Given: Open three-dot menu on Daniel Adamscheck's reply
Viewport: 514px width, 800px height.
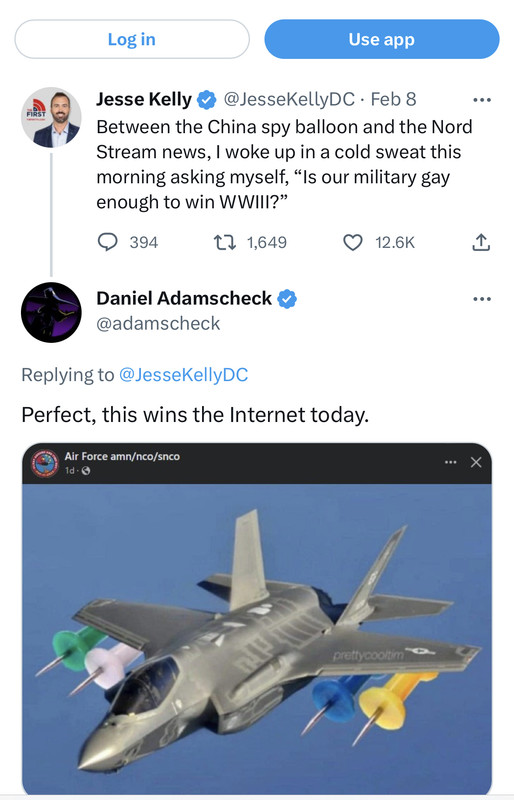Looking at the screenshot, I should pos(482,299).
